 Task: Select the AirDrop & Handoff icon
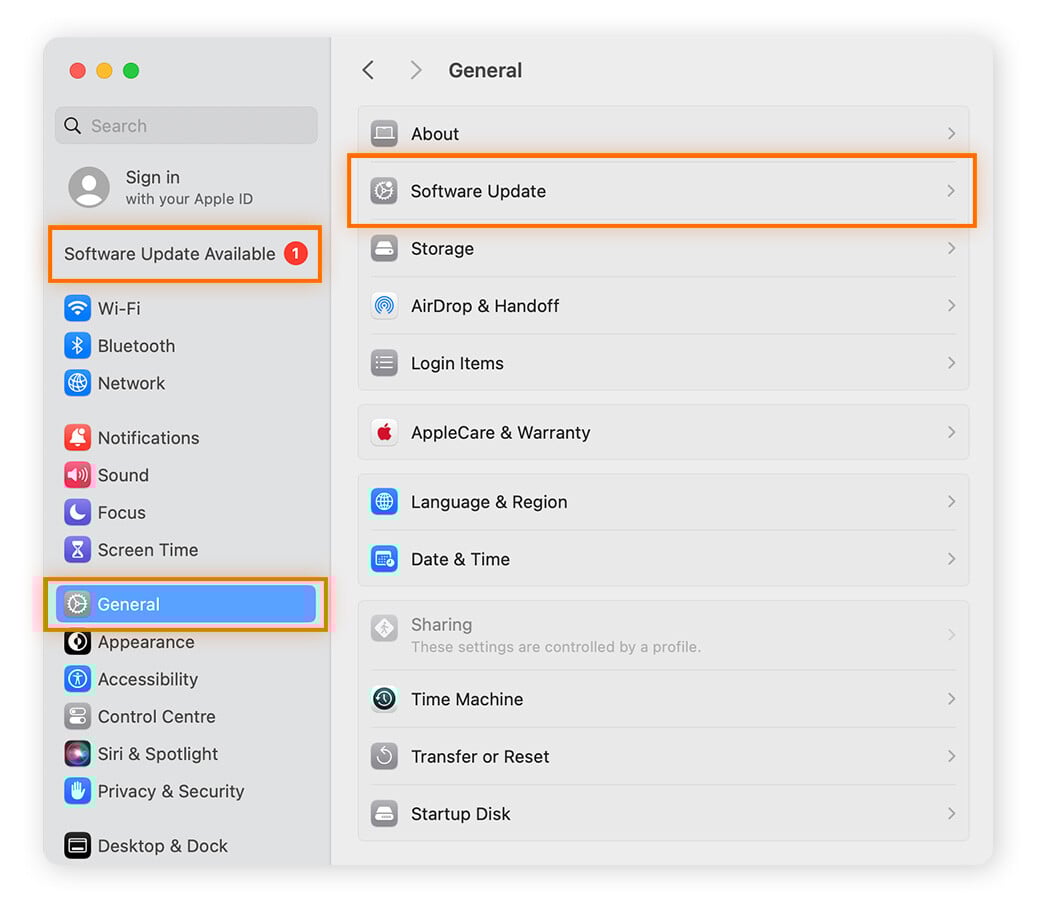click(384, 306)
